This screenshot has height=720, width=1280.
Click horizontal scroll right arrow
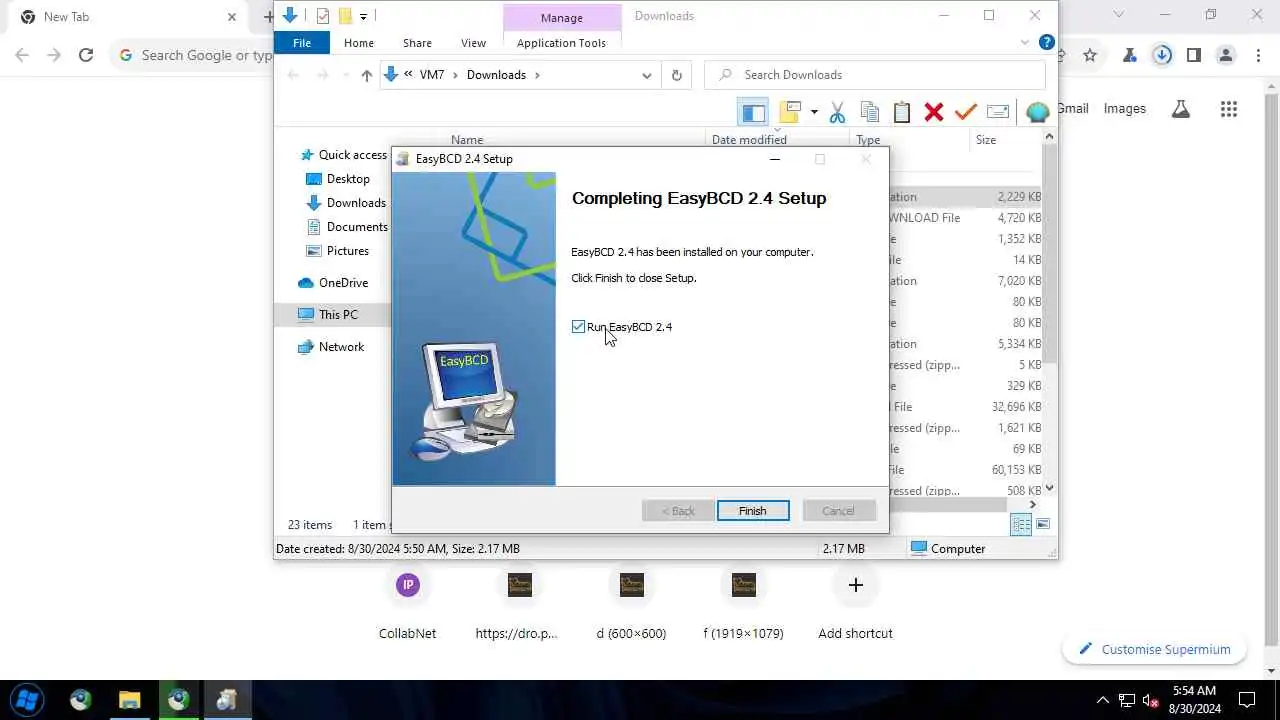tap(1033, 505)
